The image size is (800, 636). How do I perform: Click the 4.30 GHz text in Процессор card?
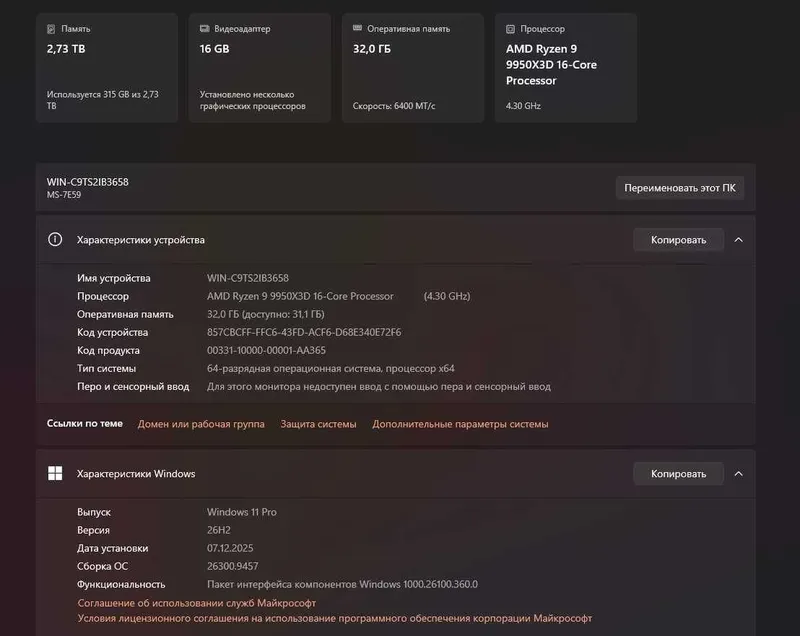click(523, 106)
